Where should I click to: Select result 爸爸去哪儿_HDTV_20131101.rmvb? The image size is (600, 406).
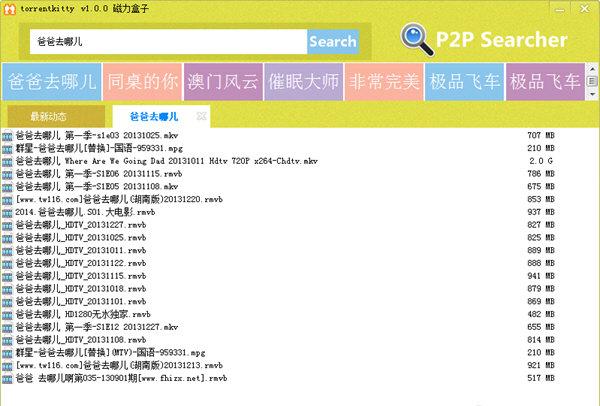78,301
